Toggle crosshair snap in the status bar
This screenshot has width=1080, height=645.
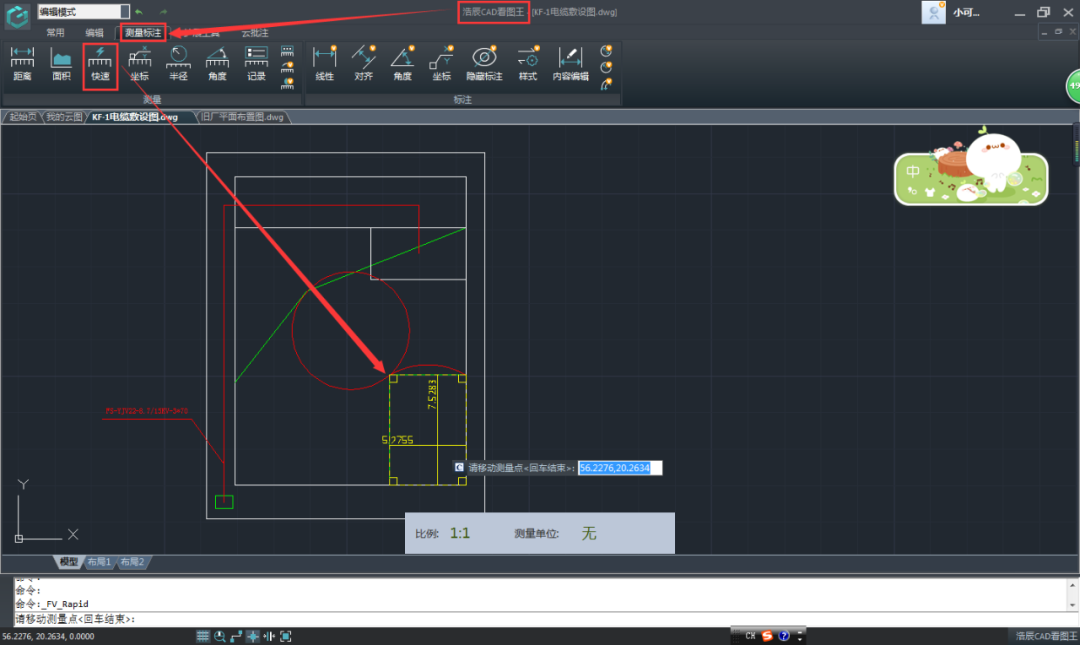pyautogui.click(x=252, y=635)
